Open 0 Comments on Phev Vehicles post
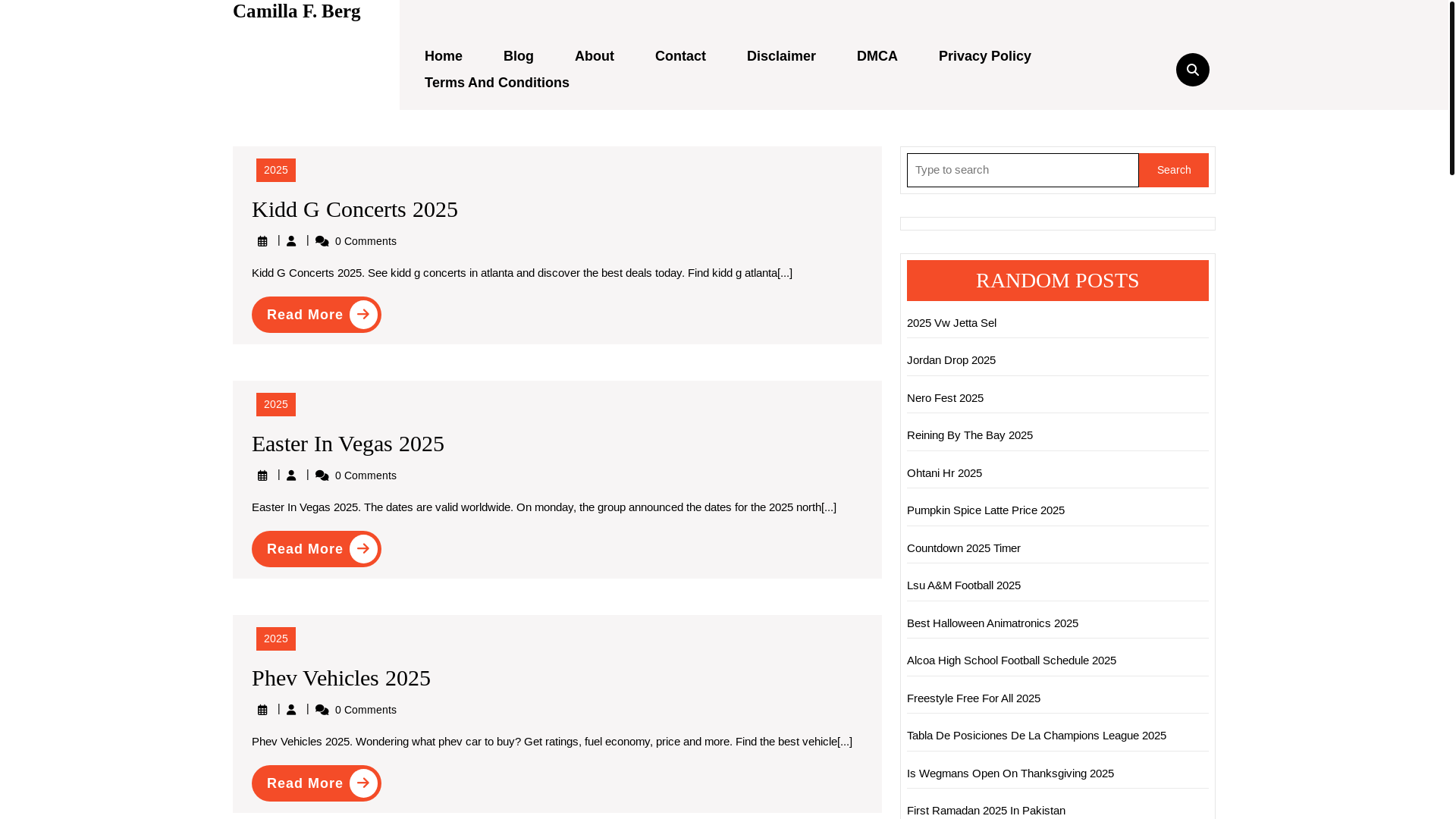This screenshot has height=819, width=1456. 366,710
